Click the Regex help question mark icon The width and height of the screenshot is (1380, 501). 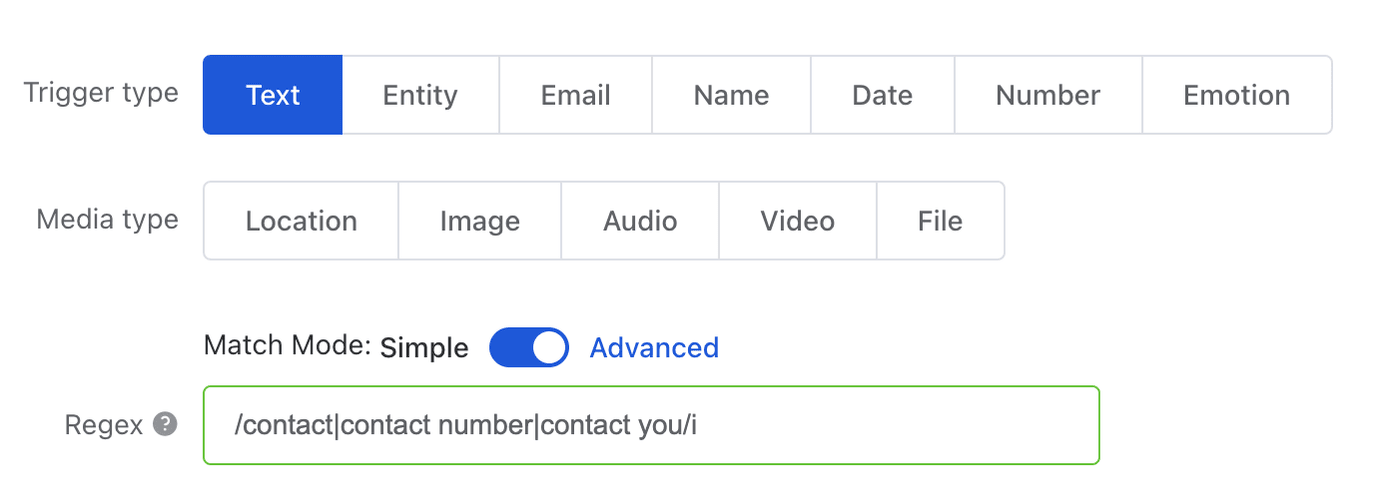[165, 425]
